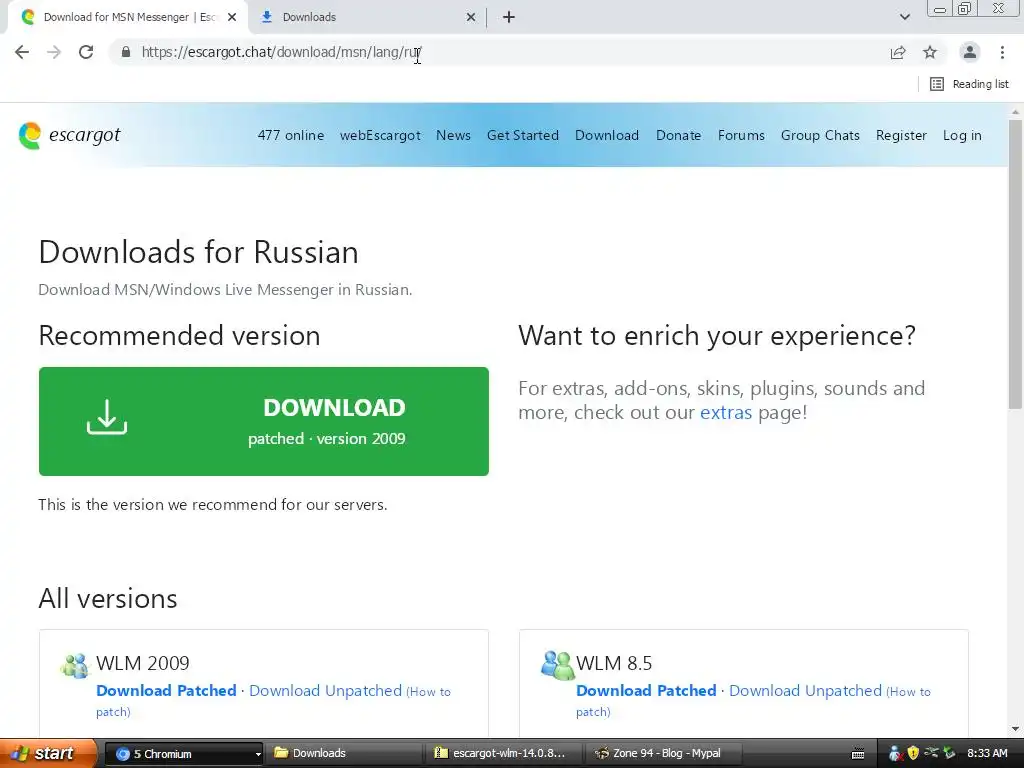The width and height of the screenshot is (1024, 768).
Task: Click the scrollbar down arrow
Action: point(1015,728)
